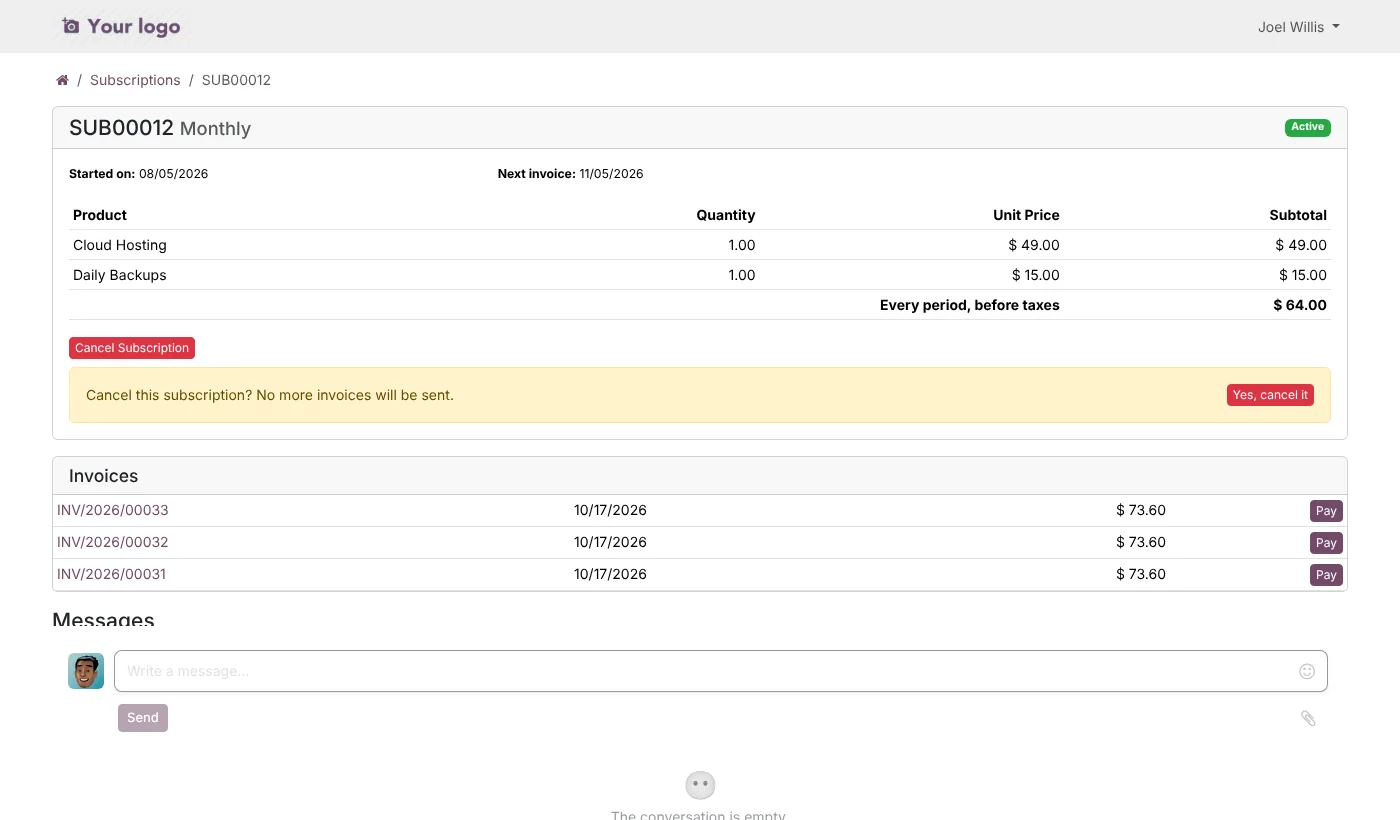The height and width of the screenshot is (820, 1400).
Task: Click the empty conversation face icon
Action: click(700, 785)
